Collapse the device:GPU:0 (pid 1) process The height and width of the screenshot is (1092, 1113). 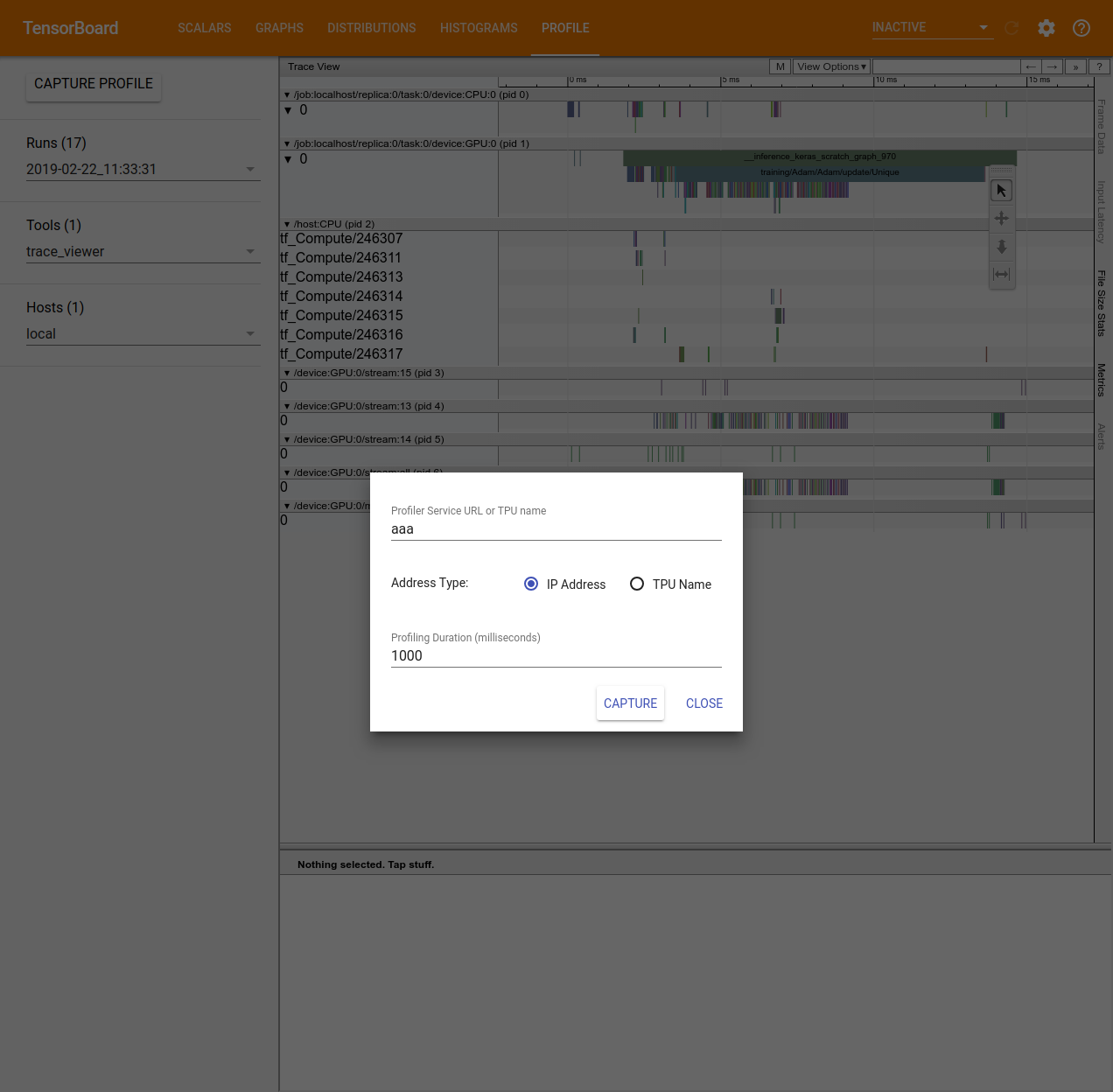(287, 143)
